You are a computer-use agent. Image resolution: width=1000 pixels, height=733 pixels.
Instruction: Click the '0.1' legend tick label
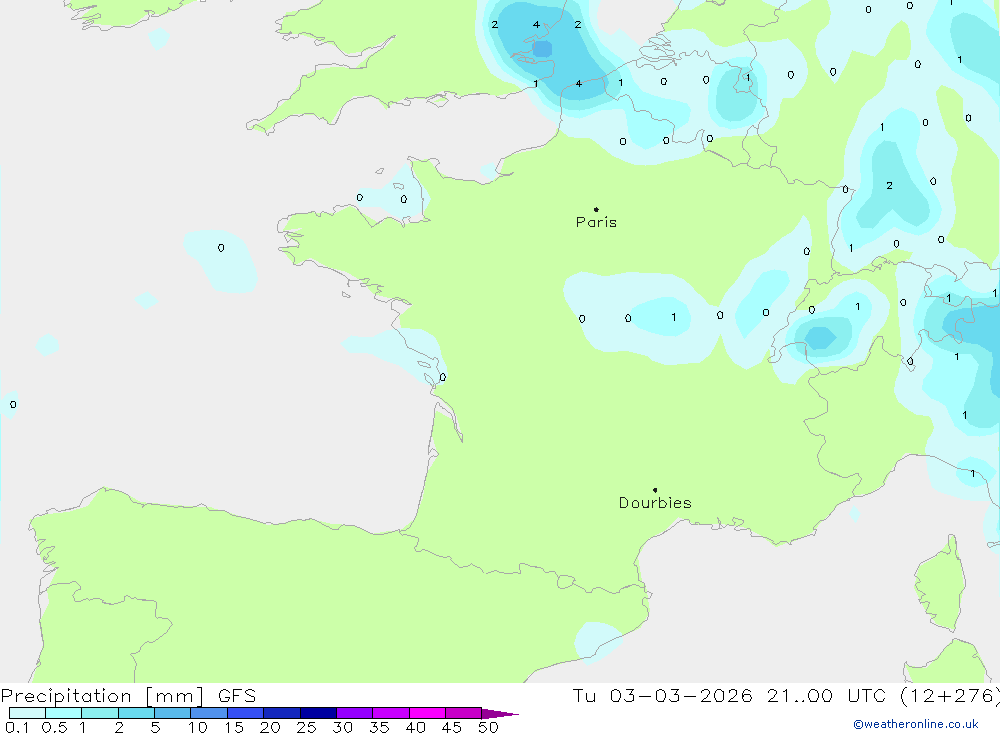(x=17, y=727)
